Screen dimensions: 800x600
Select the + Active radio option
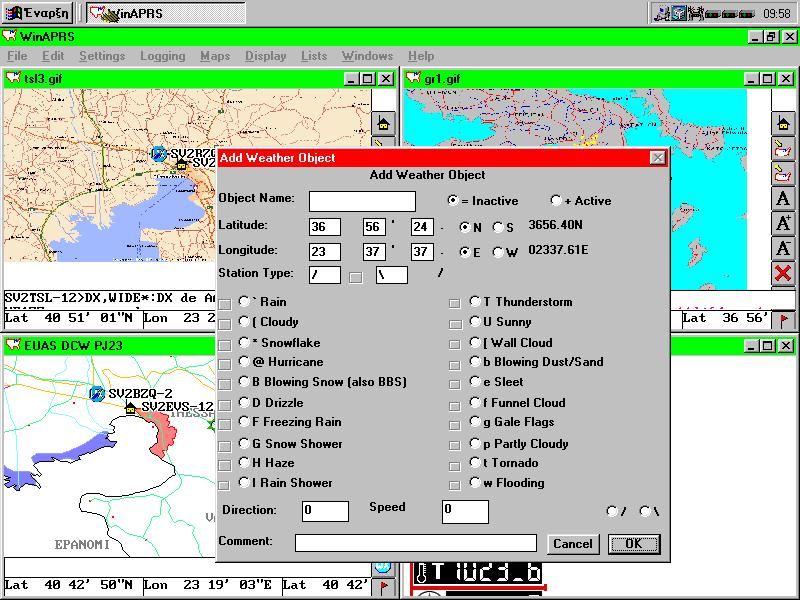556,201
